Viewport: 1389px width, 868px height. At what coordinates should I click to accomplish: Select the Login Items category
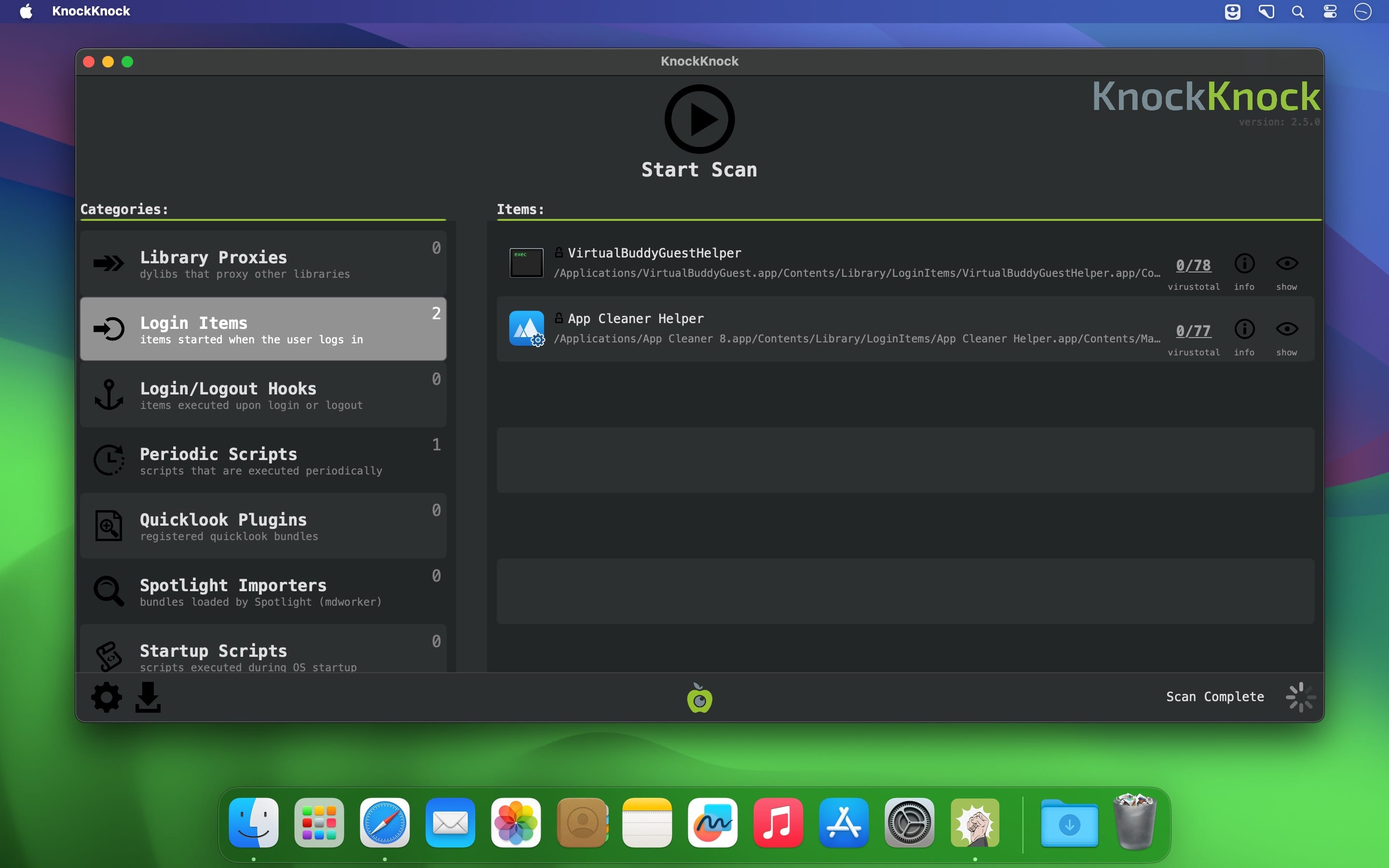coord(263,329)
